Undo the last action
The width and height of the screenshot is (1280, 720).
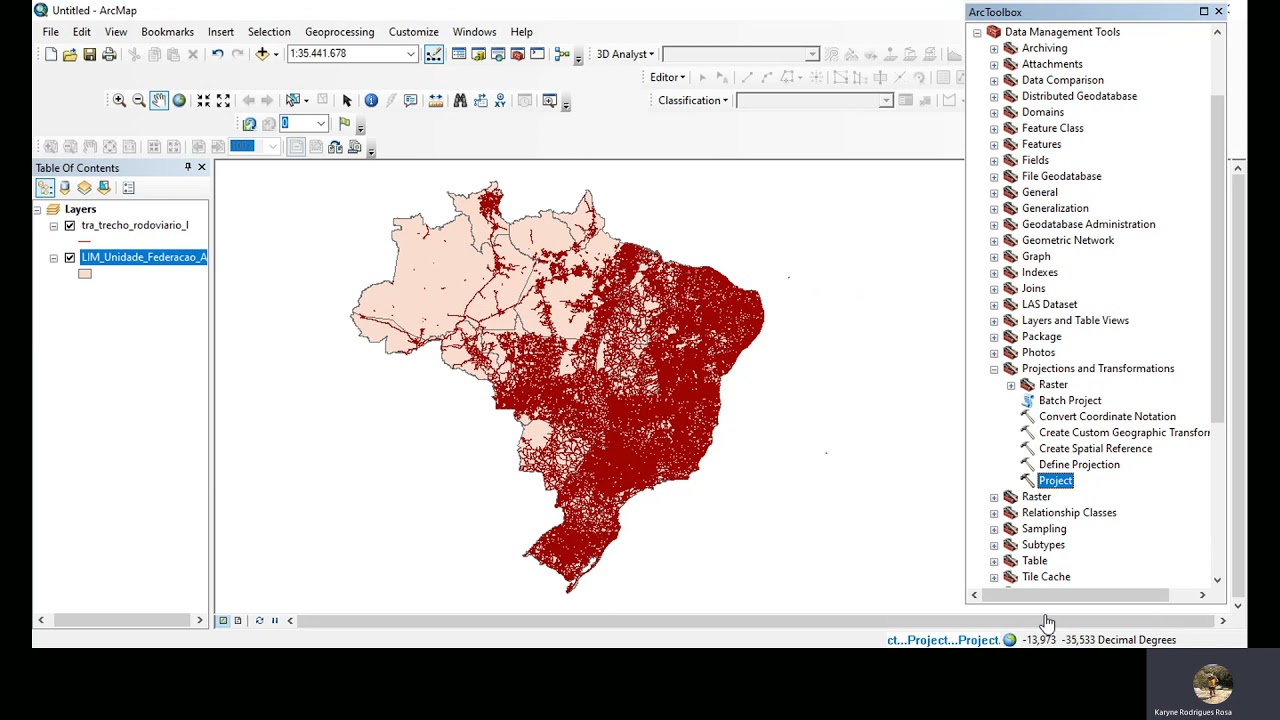point(217,54)
